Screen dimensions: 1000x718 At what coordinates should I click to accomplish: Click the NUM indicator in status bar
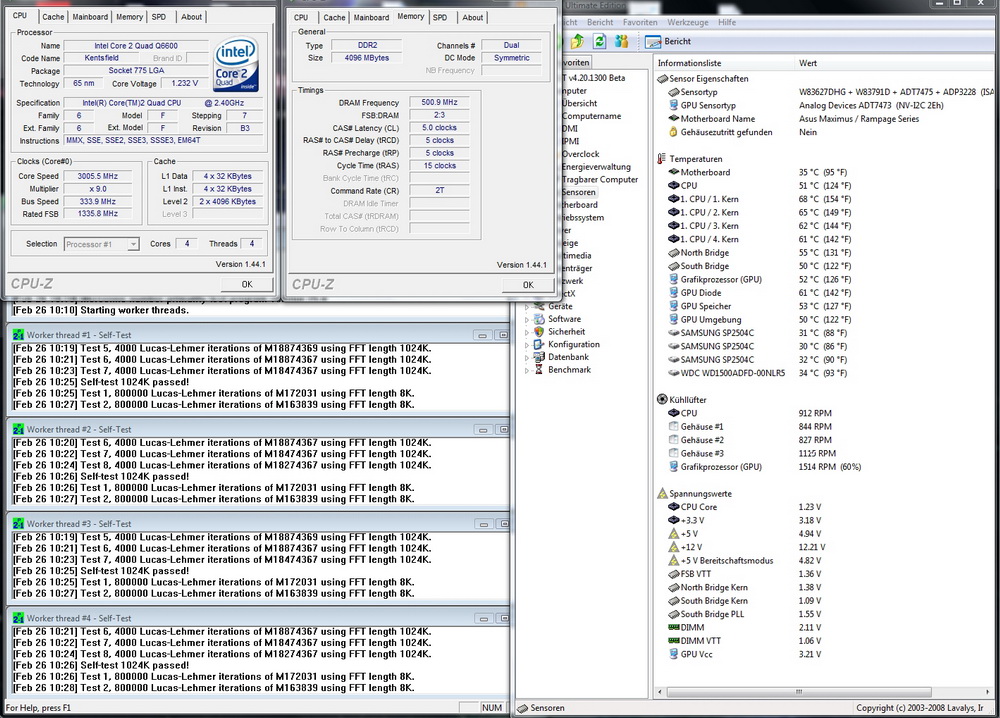point(491,708)
